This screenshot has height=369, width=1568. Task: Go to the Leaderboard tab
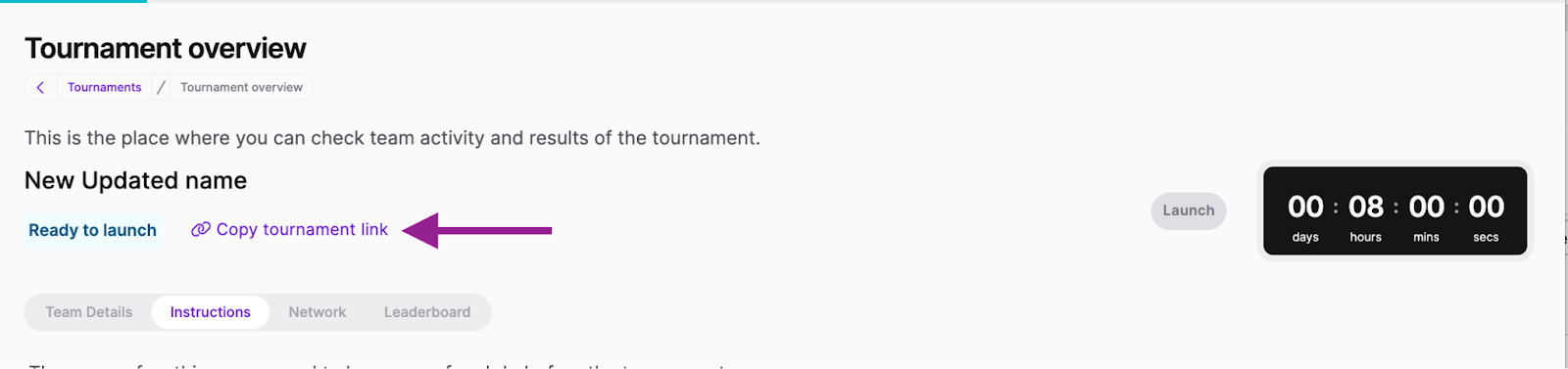coord(427,312)
